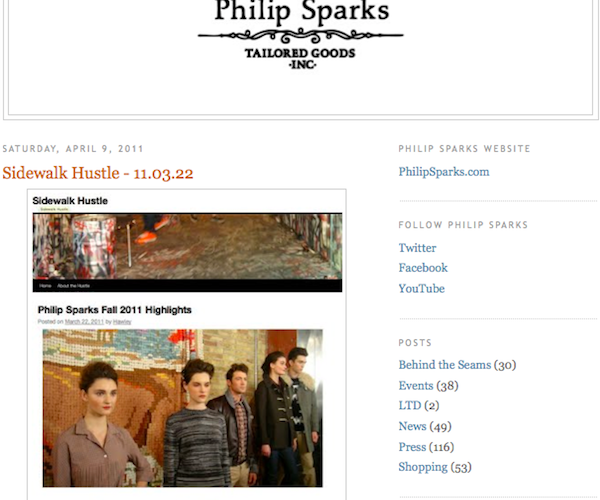This screenshot has height=500, width=600.
Task: Select the LTD posts category
Action: click(410, 406)
